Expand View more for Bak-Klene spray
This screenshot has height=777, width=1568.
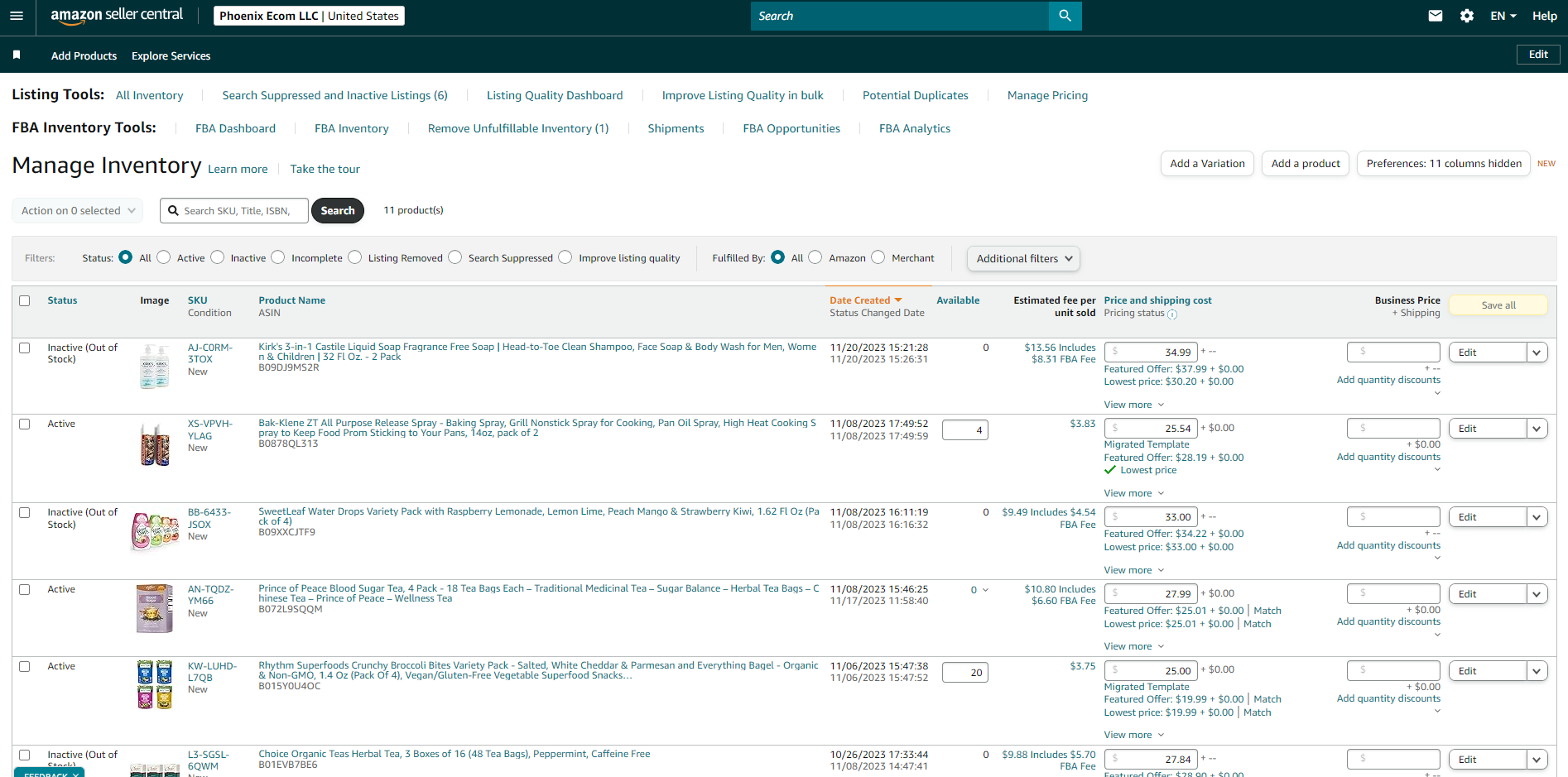click(x=1134, y=493)
